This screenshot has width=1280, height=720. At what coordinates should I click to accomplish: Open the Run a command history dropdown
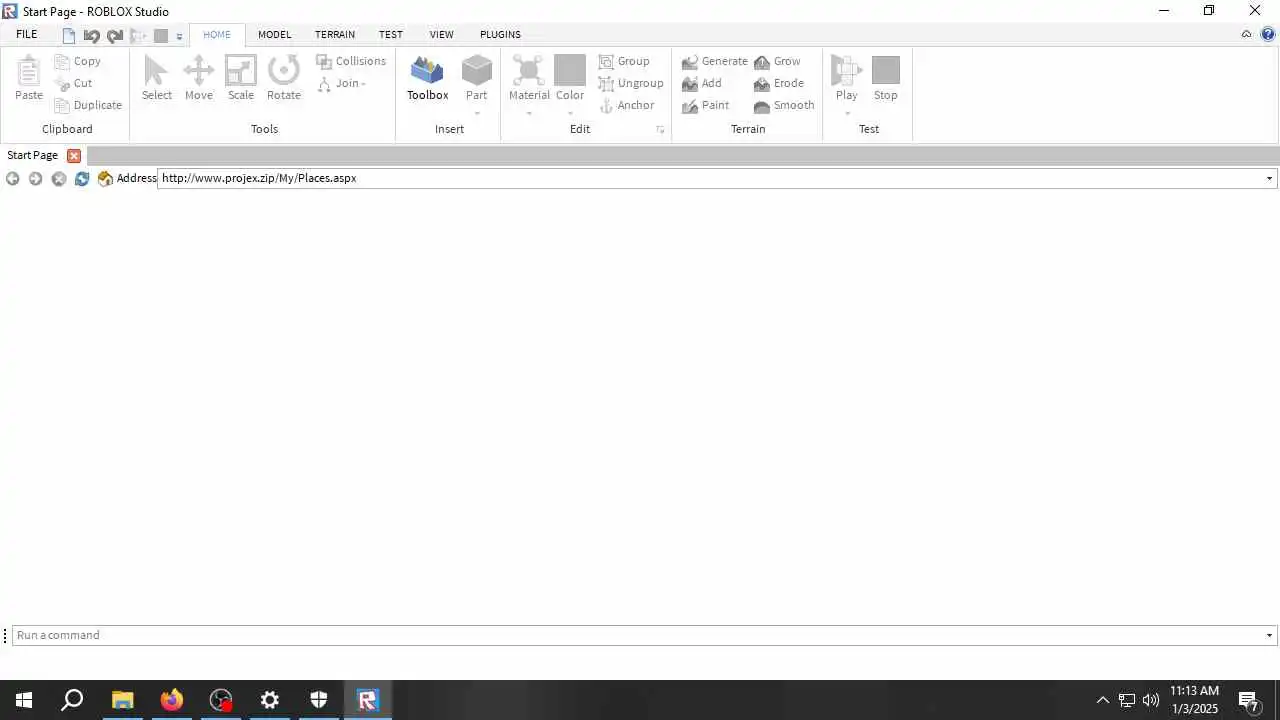pos(1270,636)
